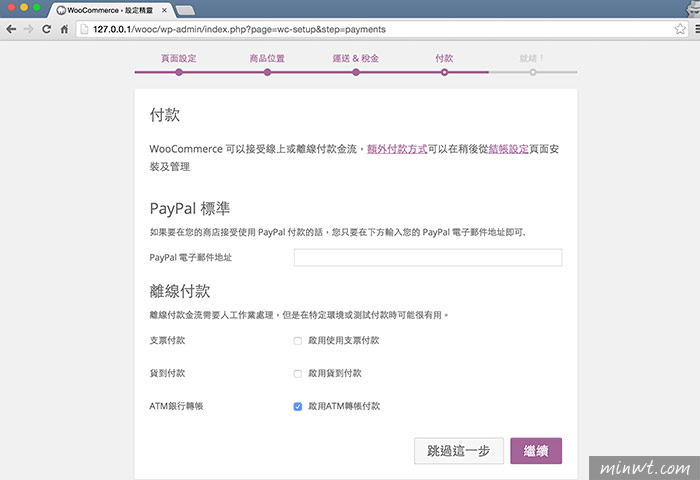Screen dimensions: 700x480
Task: Open the 額外付款方式 link
Action: pyautogui.click(x=397, y=149)
